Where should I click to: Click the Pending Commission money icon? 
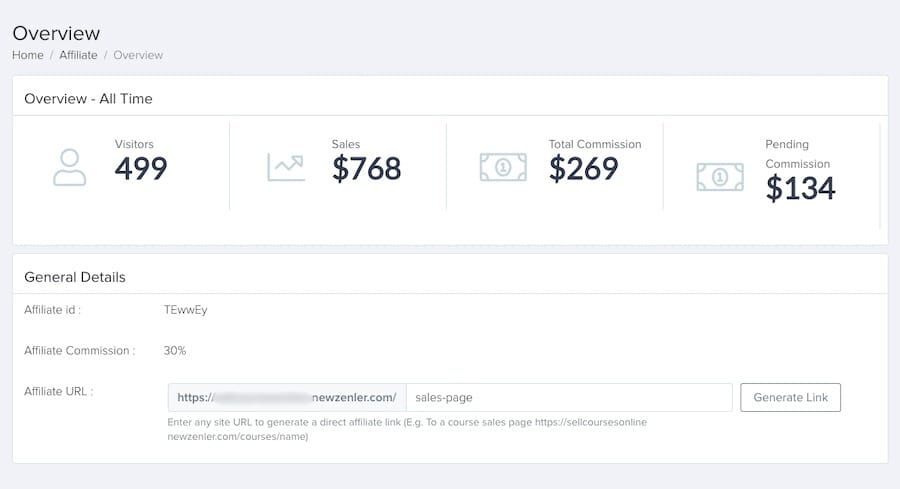720,177
